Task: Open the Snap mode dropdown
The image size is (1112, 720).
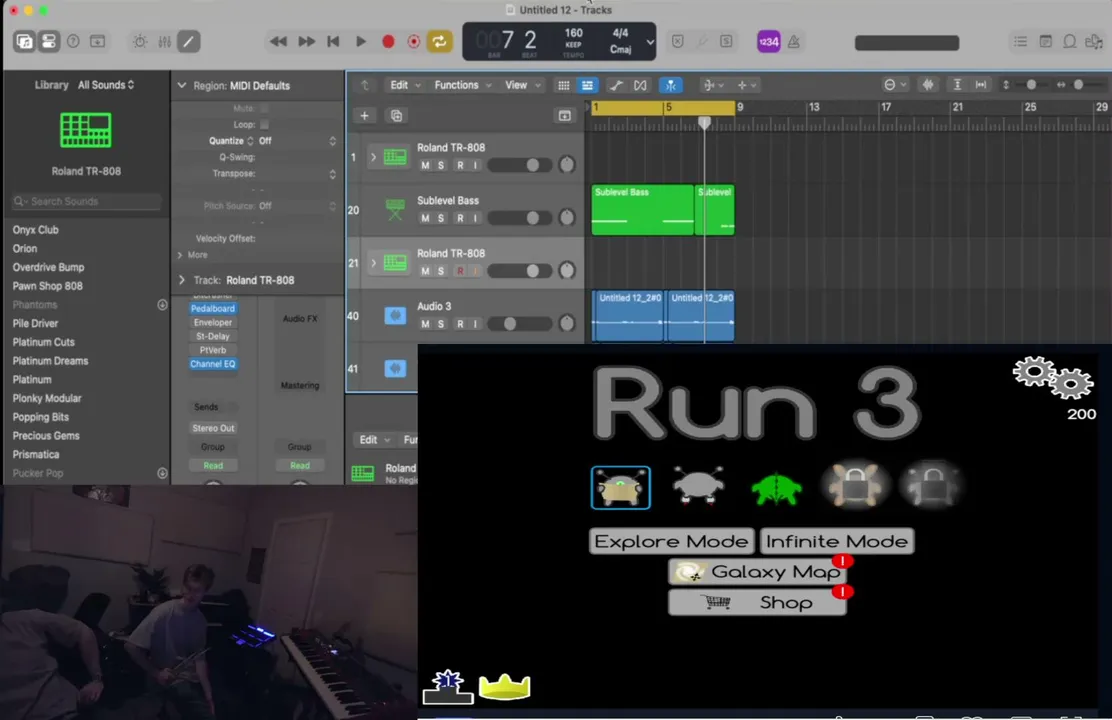Action: pos(895,85)
